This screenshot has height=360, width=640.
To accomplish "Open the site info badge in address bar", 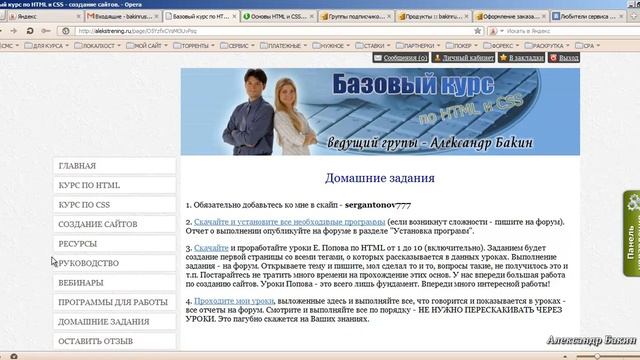I will tap(66, 31).
